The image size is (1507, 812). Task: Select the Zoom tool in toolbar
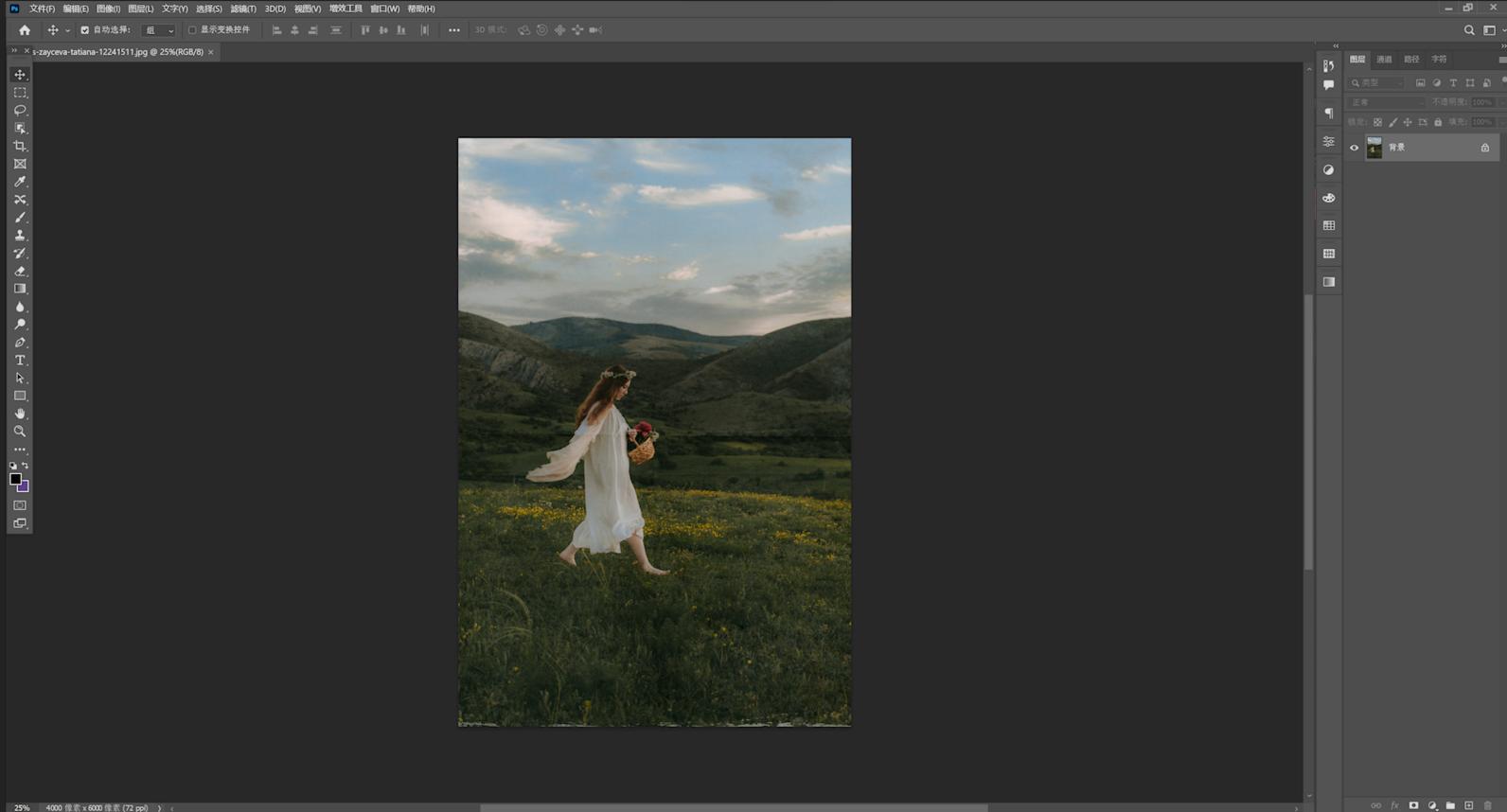tap(20, 432)
